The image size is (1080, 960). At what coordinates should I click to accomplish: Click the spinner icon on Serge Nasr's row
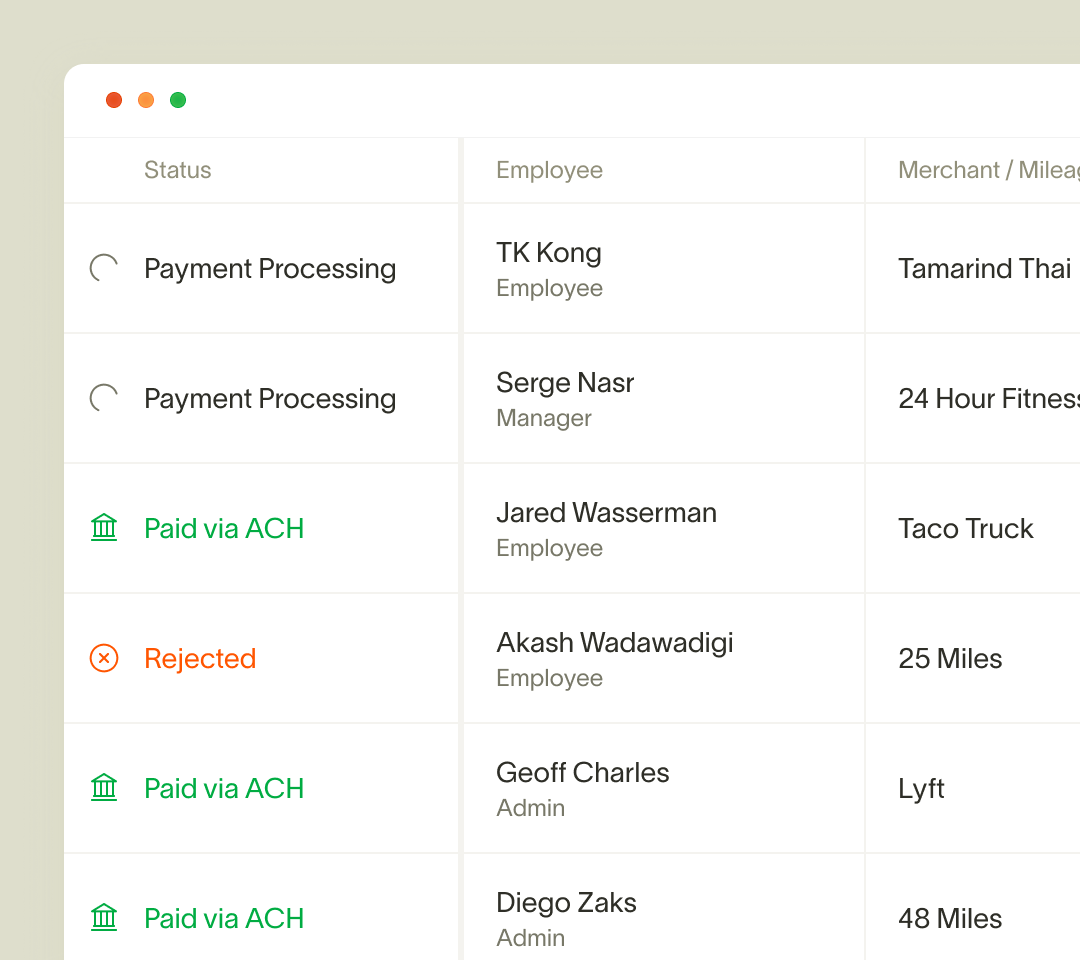[104, 398]
